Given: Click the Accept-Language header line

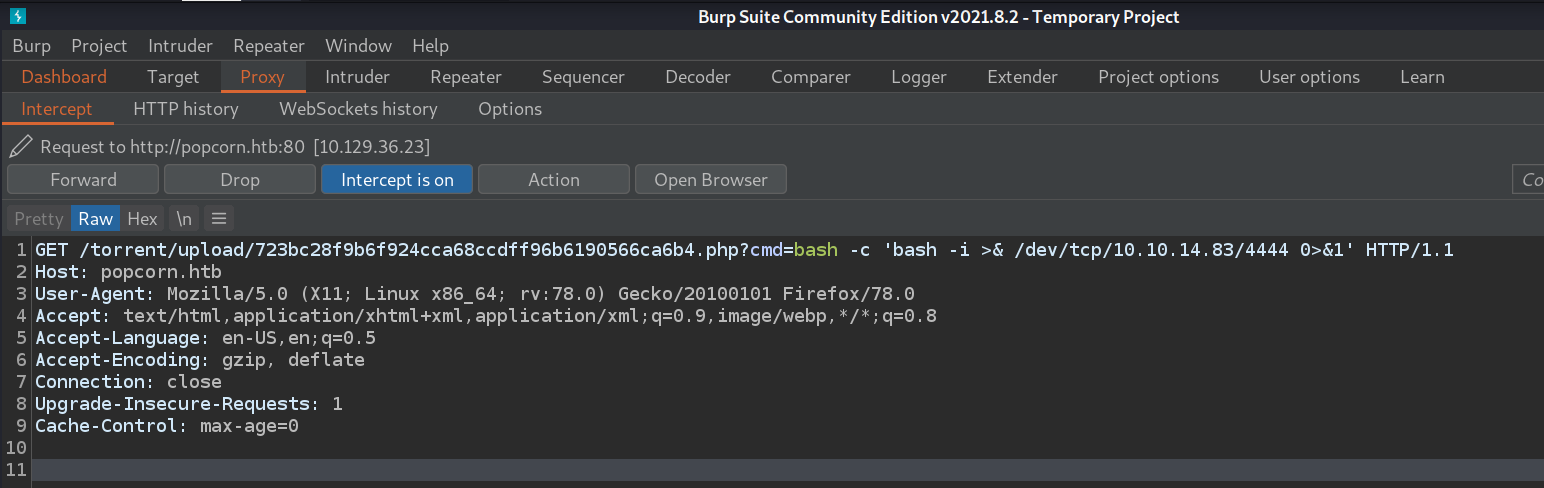Looking at the screenshot, I should (205, 337).
